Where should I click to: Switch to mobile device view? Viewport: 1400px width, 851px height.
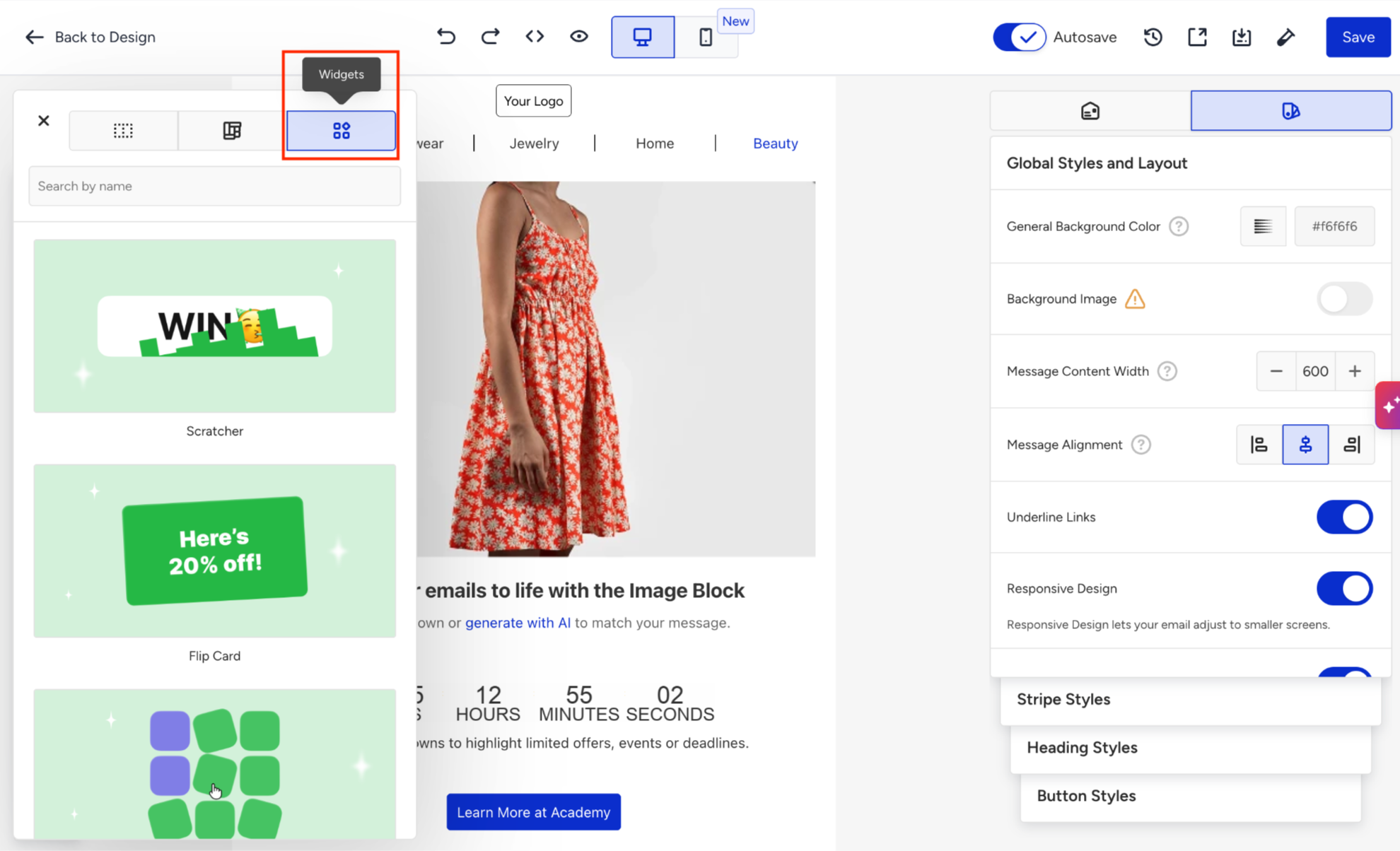[706, 37]
